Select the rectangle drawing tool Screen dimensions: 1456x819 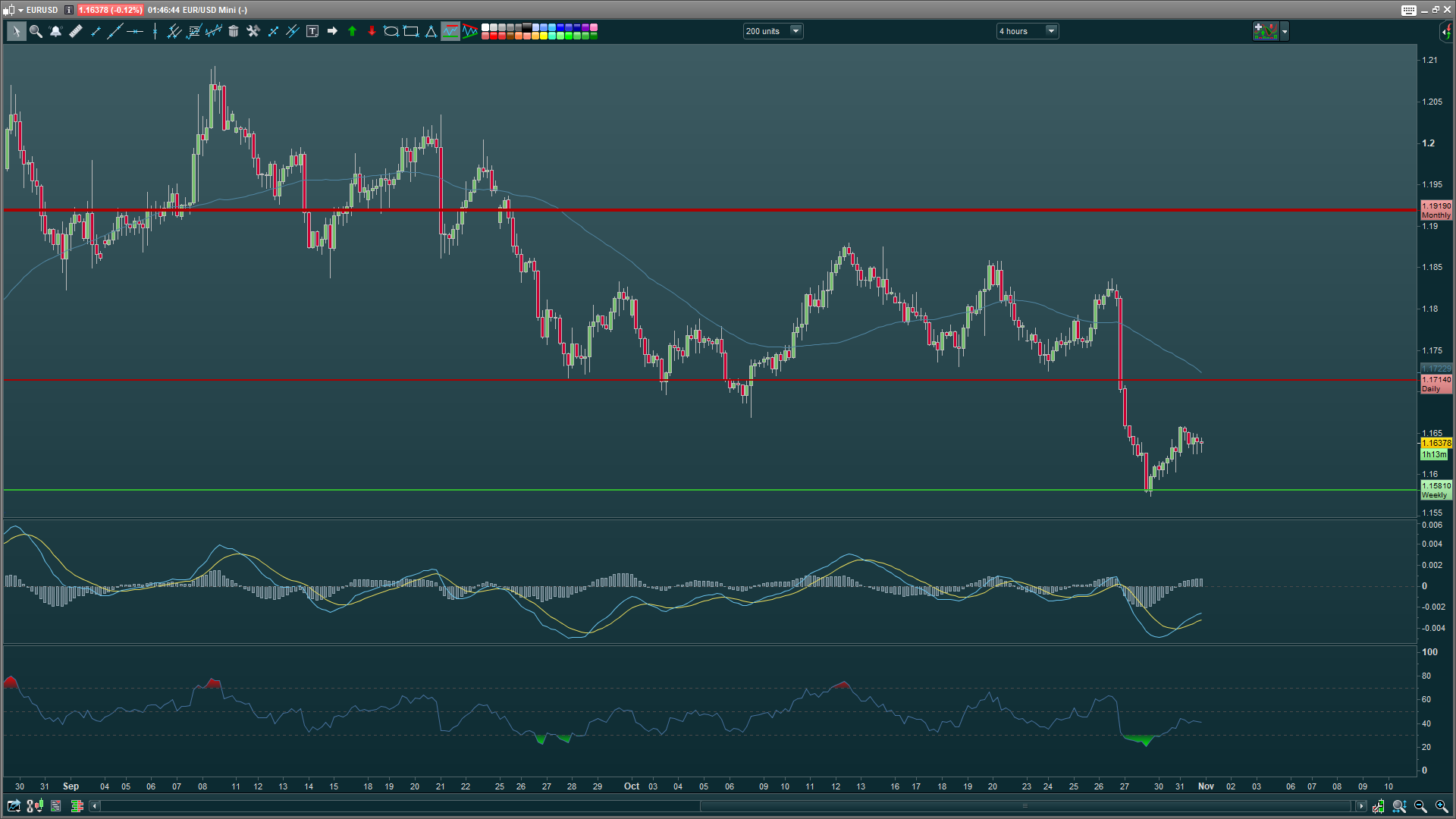[x=411, y=31]
